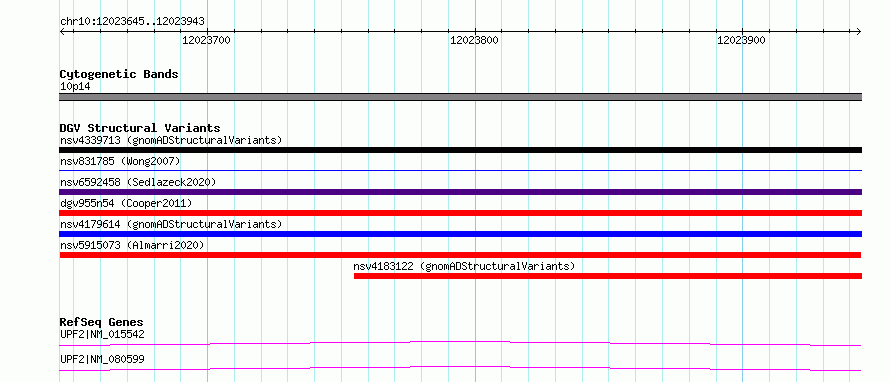Click the right arrow of the ruler

[859, 31]
